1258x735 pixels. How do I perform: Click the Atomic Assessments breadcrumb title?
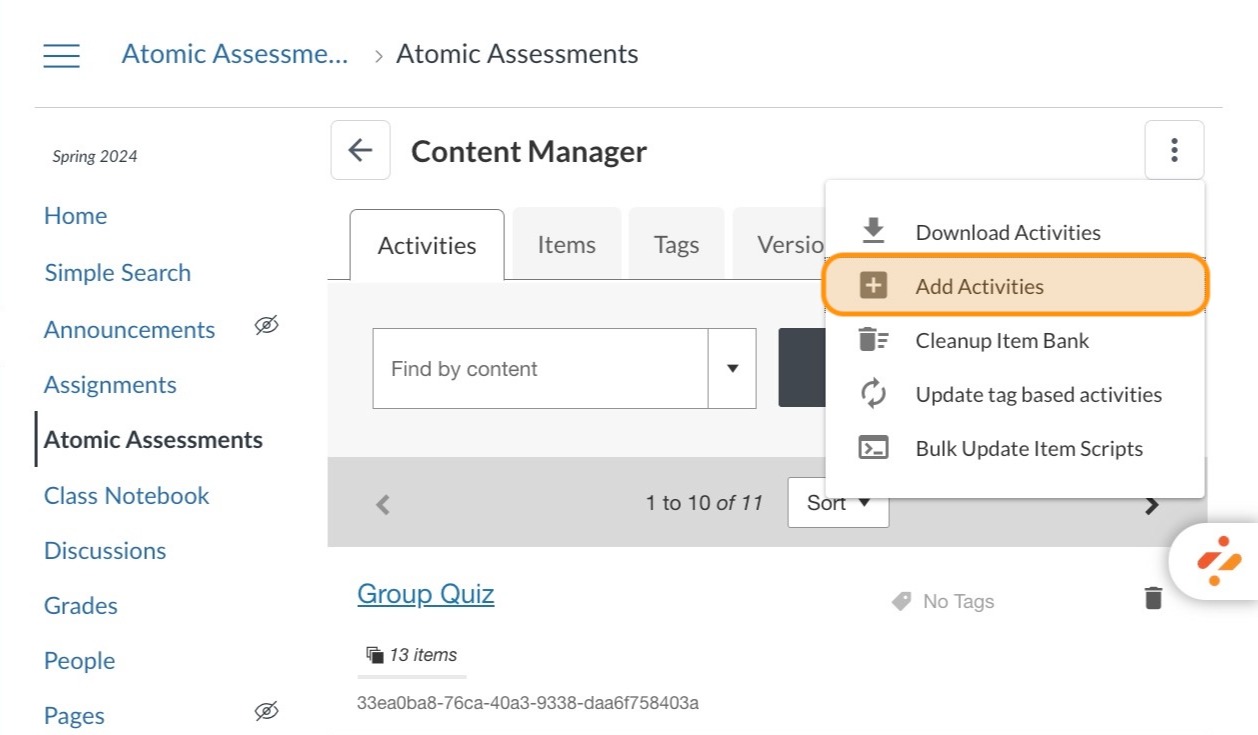point(517,54)
